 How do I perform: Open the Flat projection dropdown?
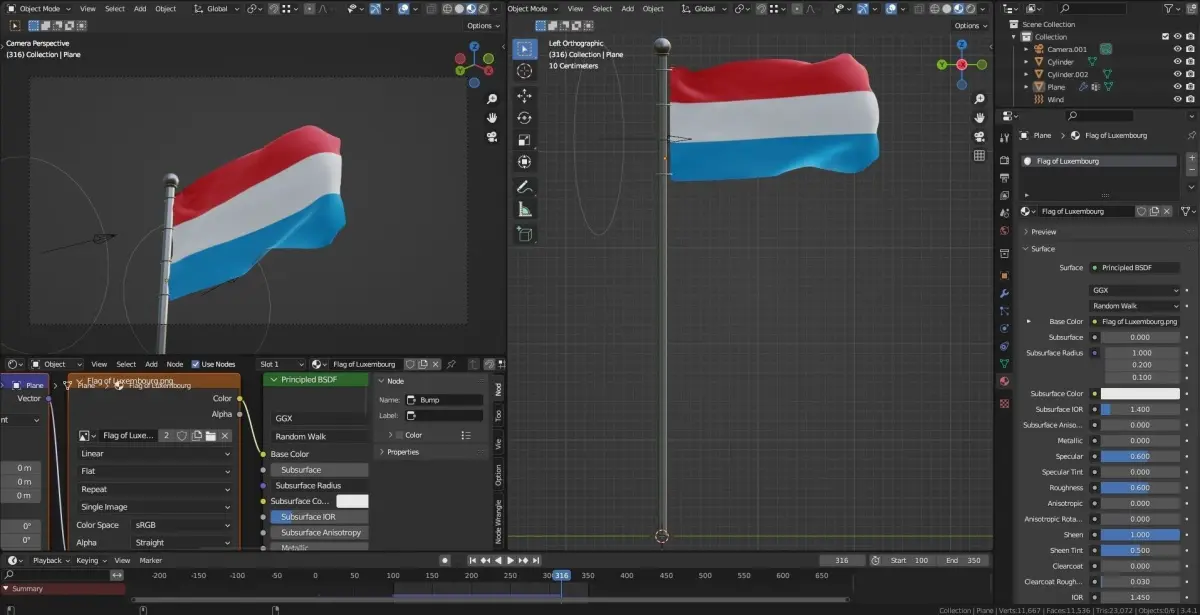[155, 471]
